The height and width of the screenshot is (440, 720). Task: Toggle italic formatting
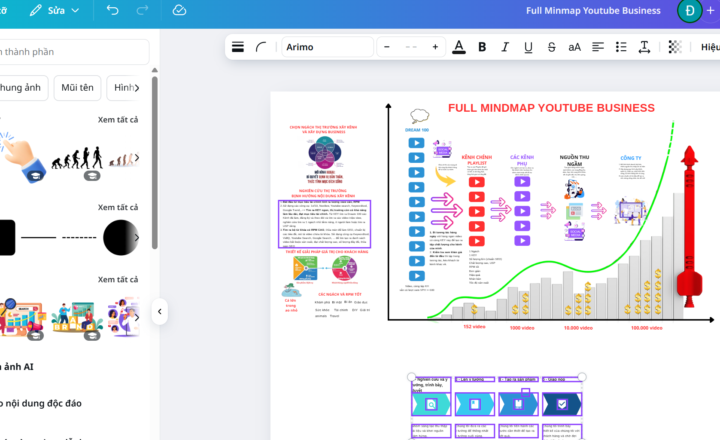coord(505,47)
